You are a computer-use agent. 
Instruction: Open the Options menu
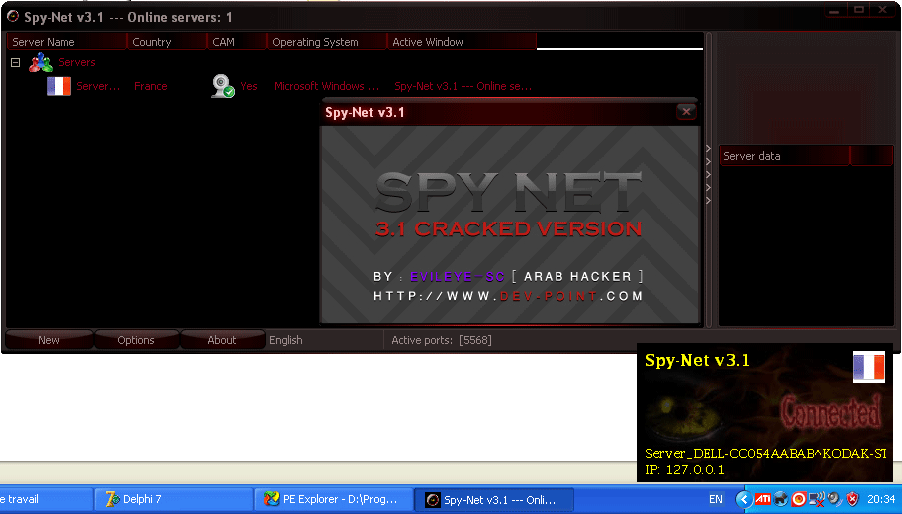coord(136,340)
